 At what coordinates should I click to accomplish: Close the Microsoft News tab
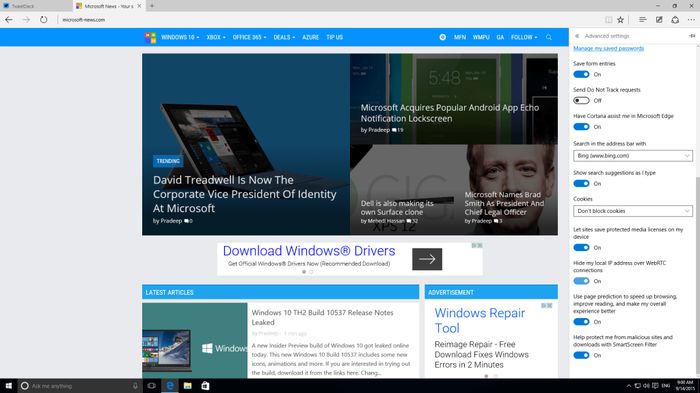[x=139, y=6]
